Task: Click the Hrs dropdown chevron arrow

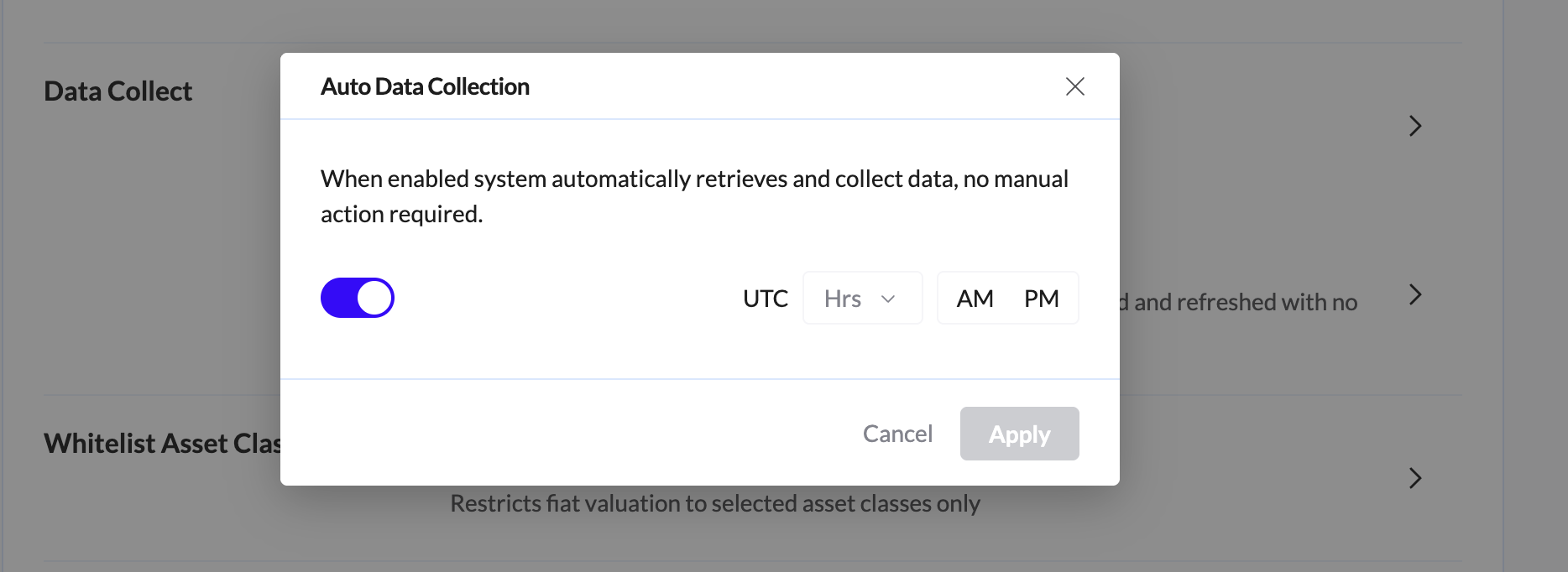Action: click(888, 299)
